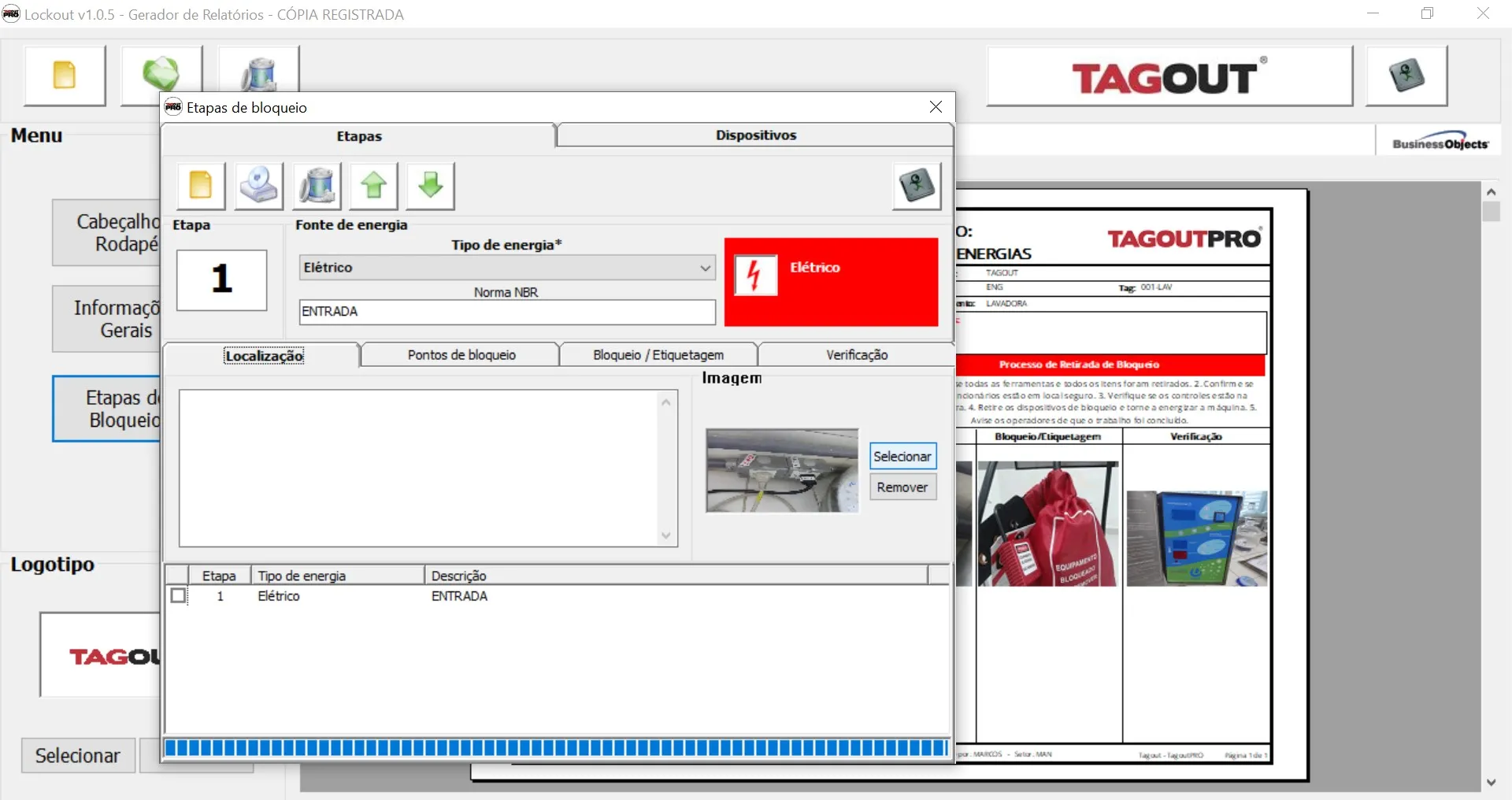Click the Etapa number 1 box

[222, 280]
